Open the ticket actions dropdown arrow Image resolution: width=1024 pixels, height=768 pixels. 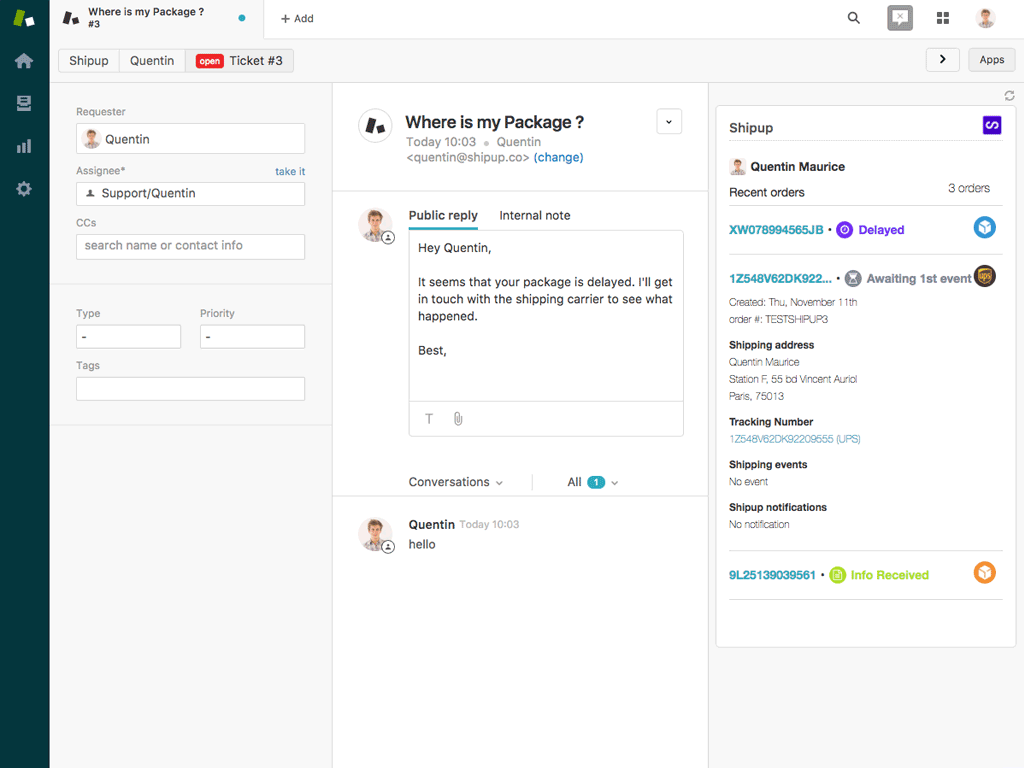click(x=668, y=121)
